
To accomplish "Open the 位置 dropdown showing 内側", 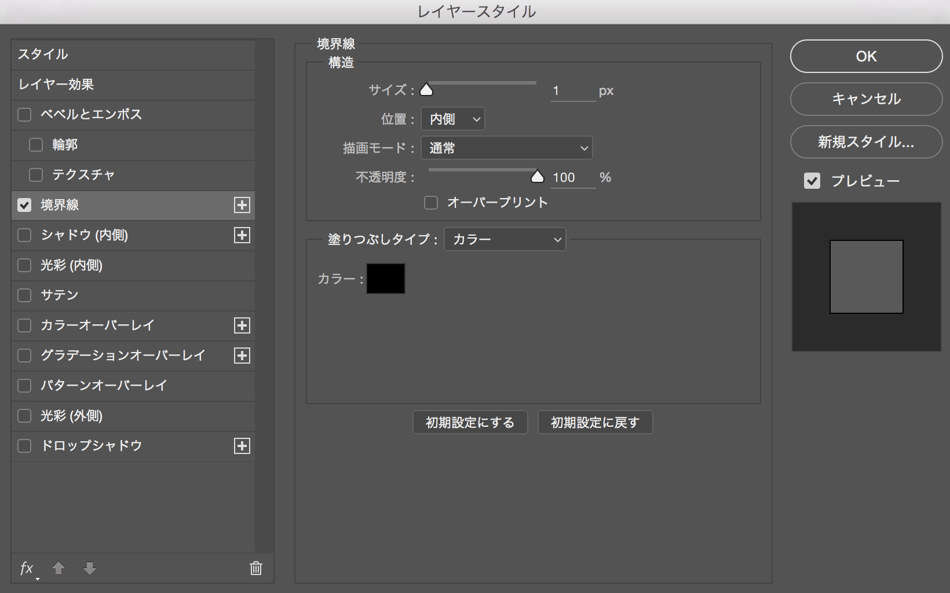I will 452,119.
